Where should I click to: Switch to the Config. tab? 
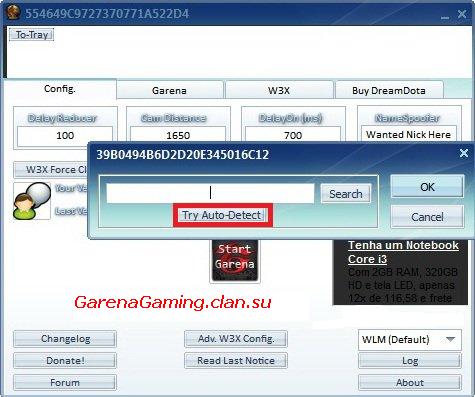click(x=60, y=89)
